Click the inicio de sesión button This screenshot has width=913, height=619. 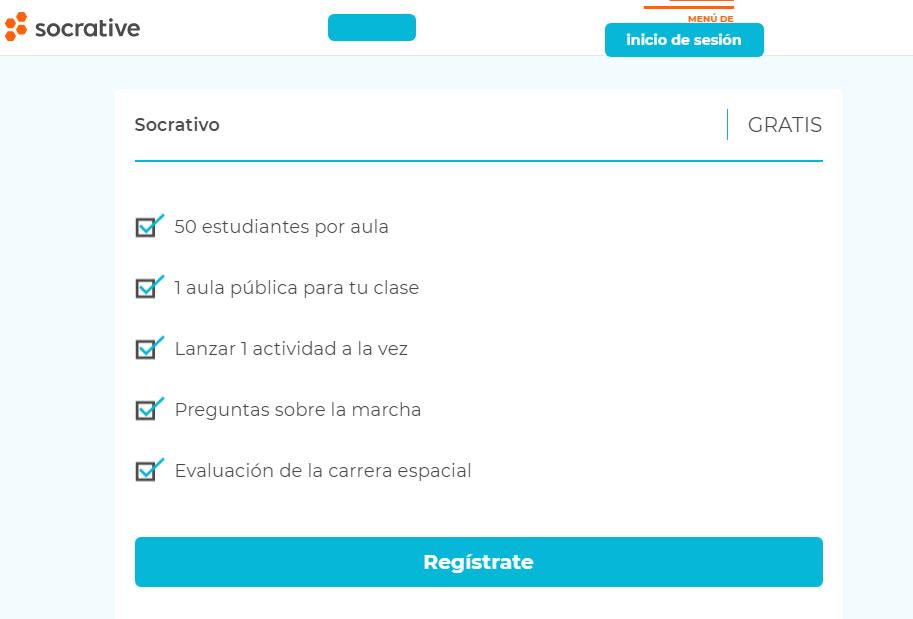(x=684, y=40)
